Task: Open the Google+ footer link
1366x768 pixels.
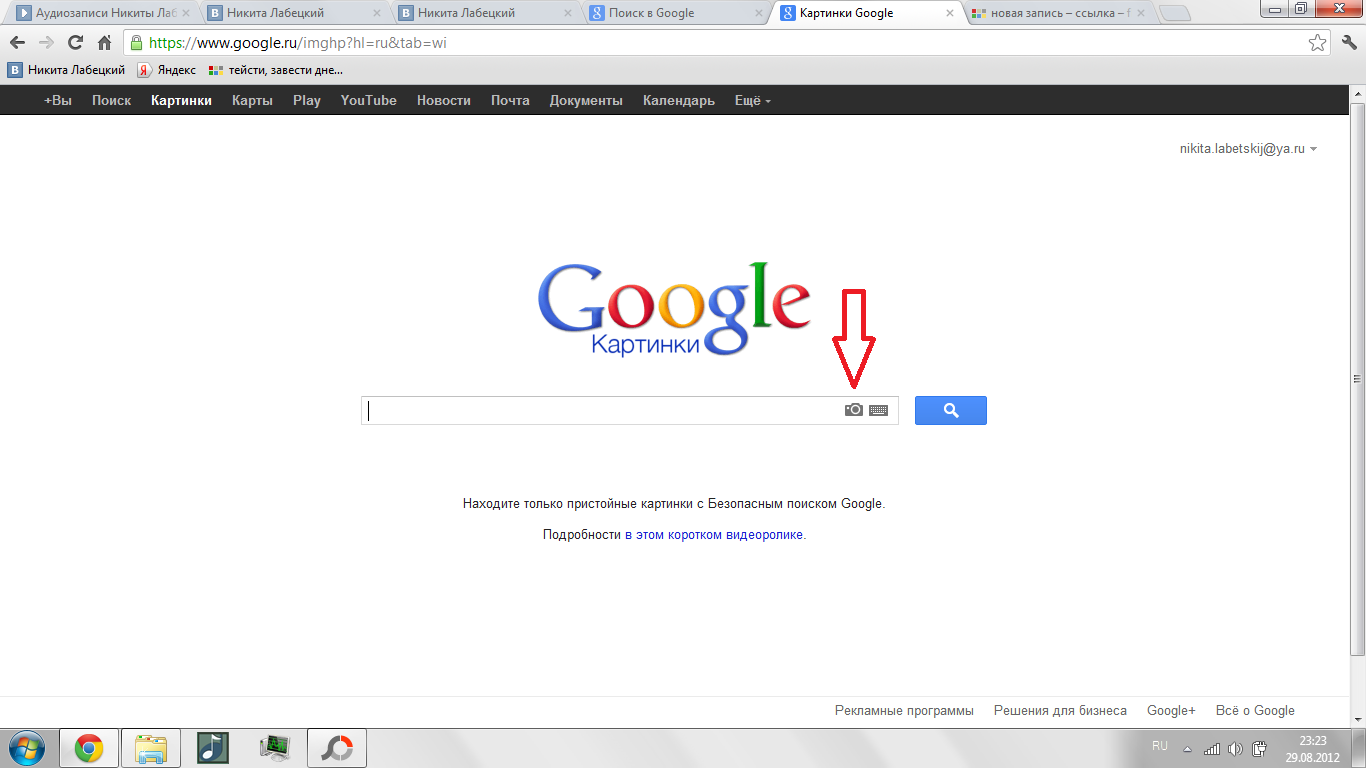Action: [x=1171, y=711]
